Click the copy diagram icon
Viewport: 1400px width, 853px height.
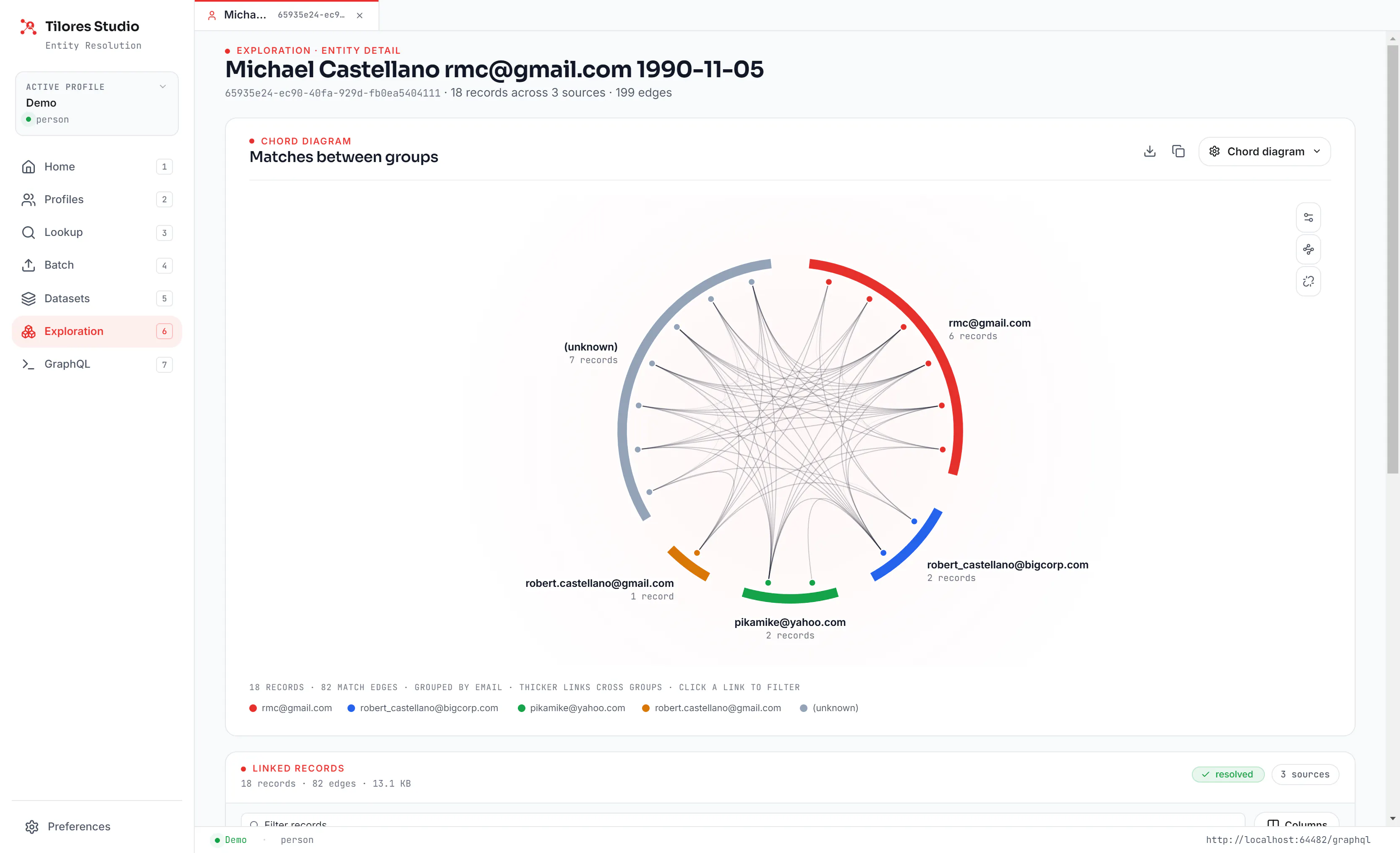[1178, 151]
